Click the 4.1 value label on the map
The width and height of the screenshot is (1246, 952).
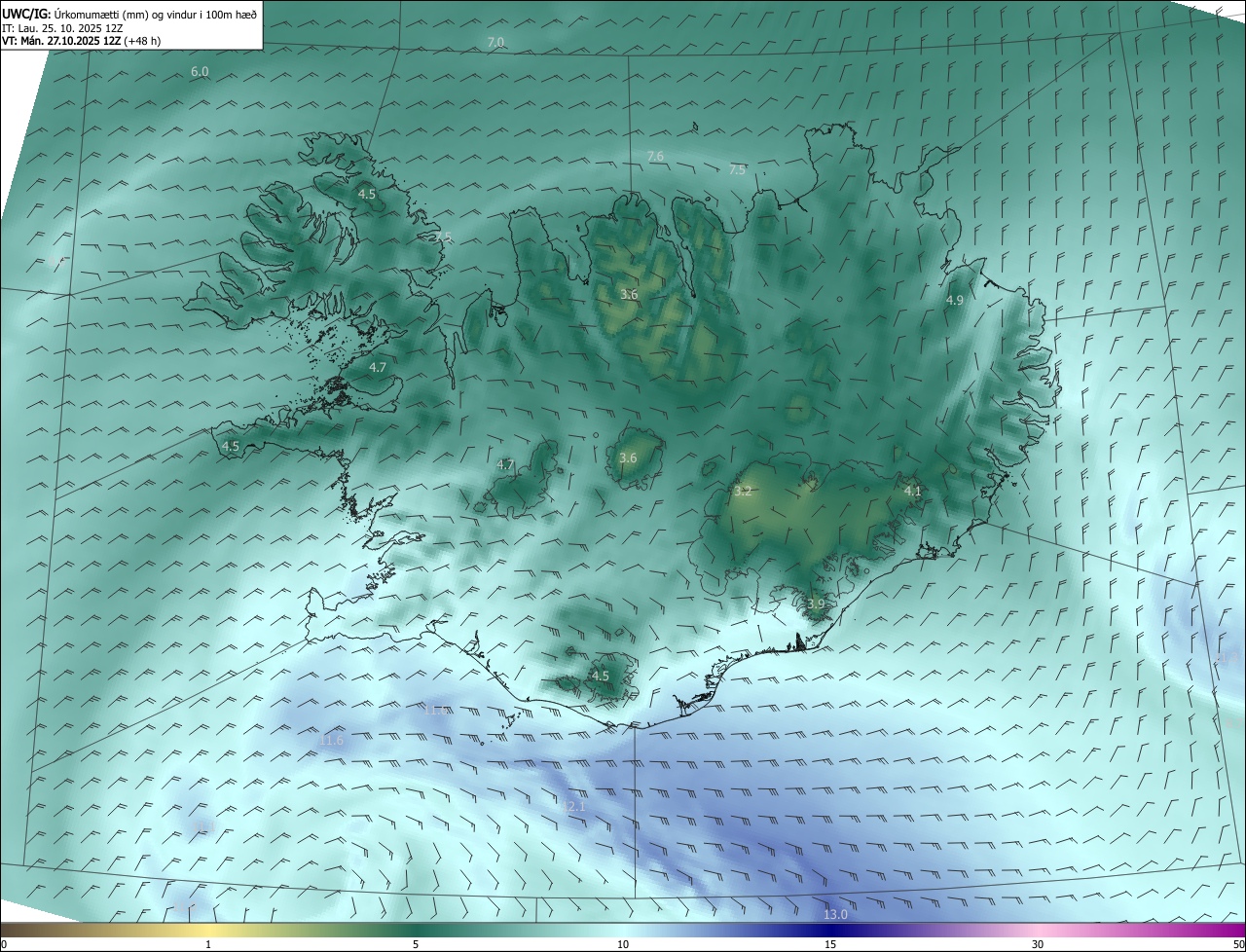pos(912,492)
